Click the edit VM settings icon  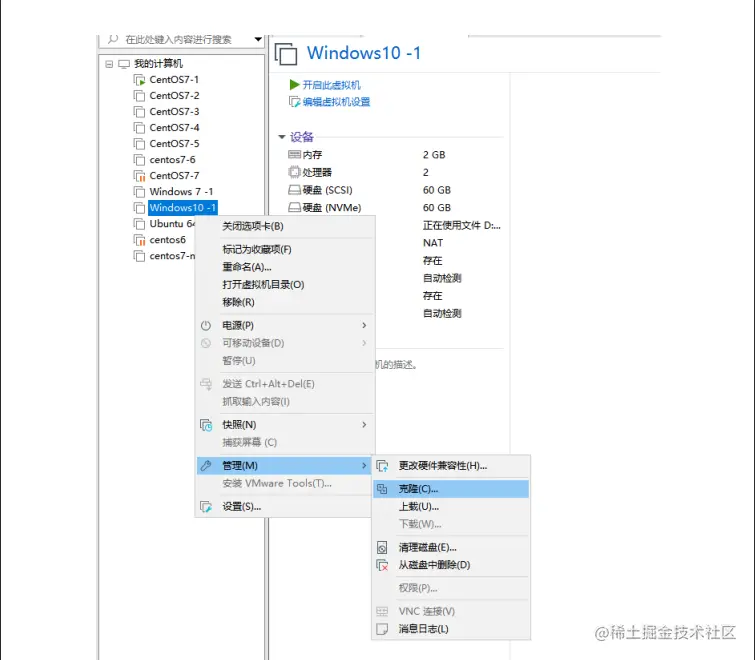pyautogui.click(x=295, y=102)
